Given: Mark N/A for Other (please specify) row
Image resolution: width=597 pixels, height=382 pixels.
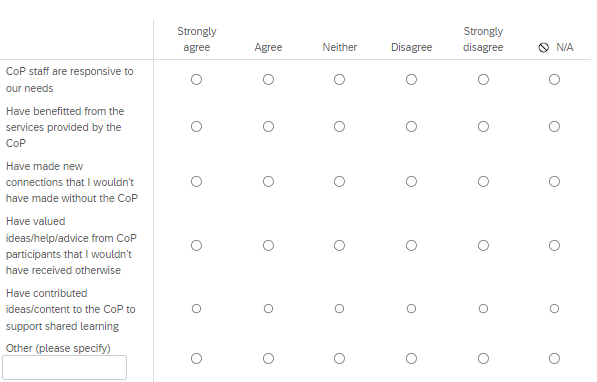Looking at the screenshot, I should click(x=554, y=358).
